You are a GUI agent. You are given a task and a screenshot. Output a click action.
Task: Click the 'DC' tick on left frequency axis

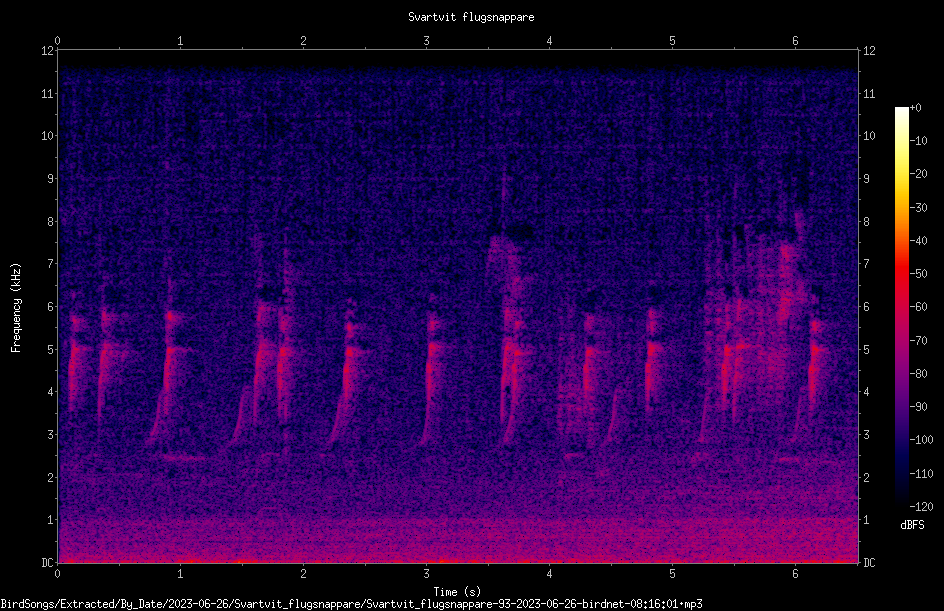47,563
